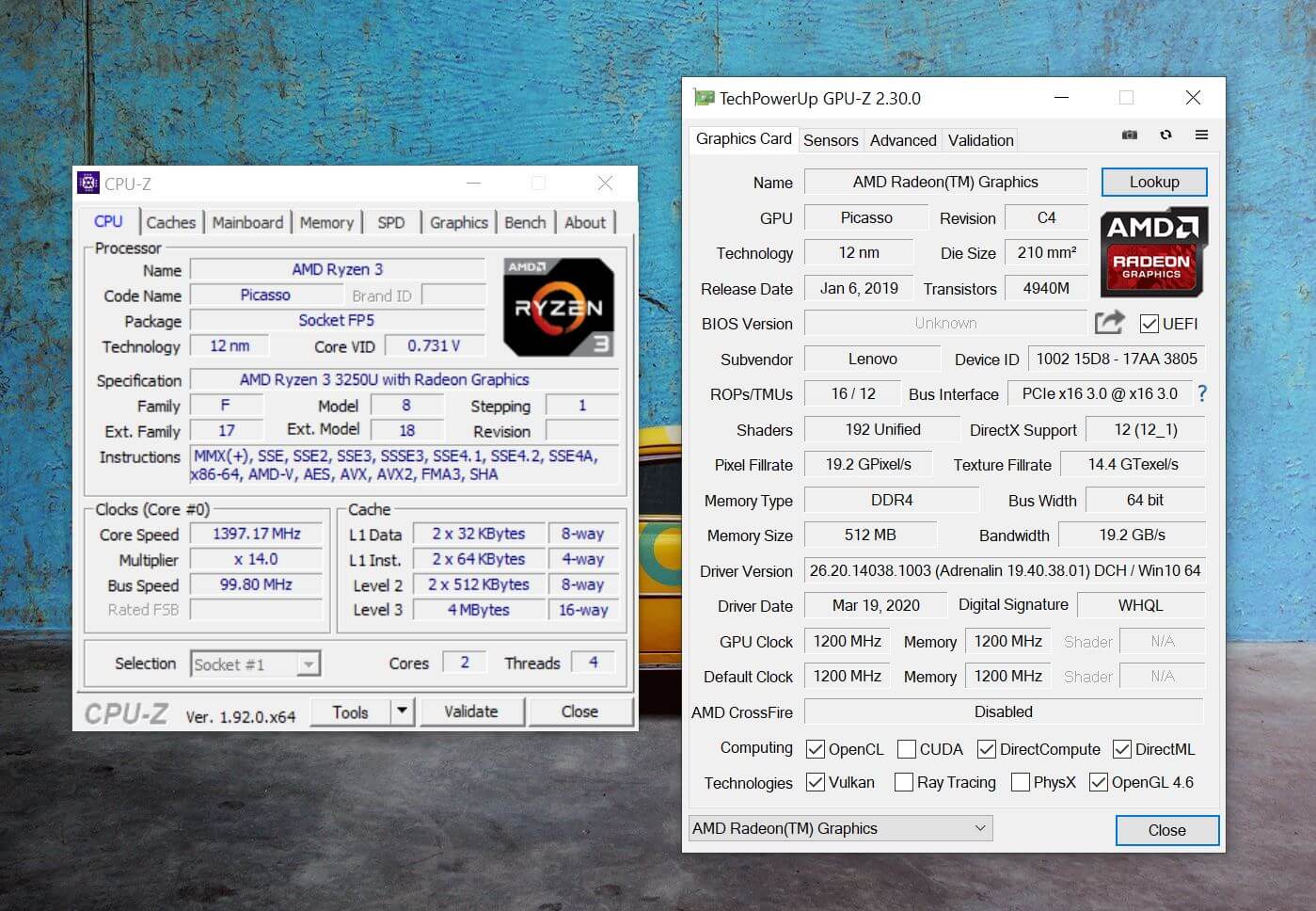Toggle the Vulkan checkbox

point(816,782)
